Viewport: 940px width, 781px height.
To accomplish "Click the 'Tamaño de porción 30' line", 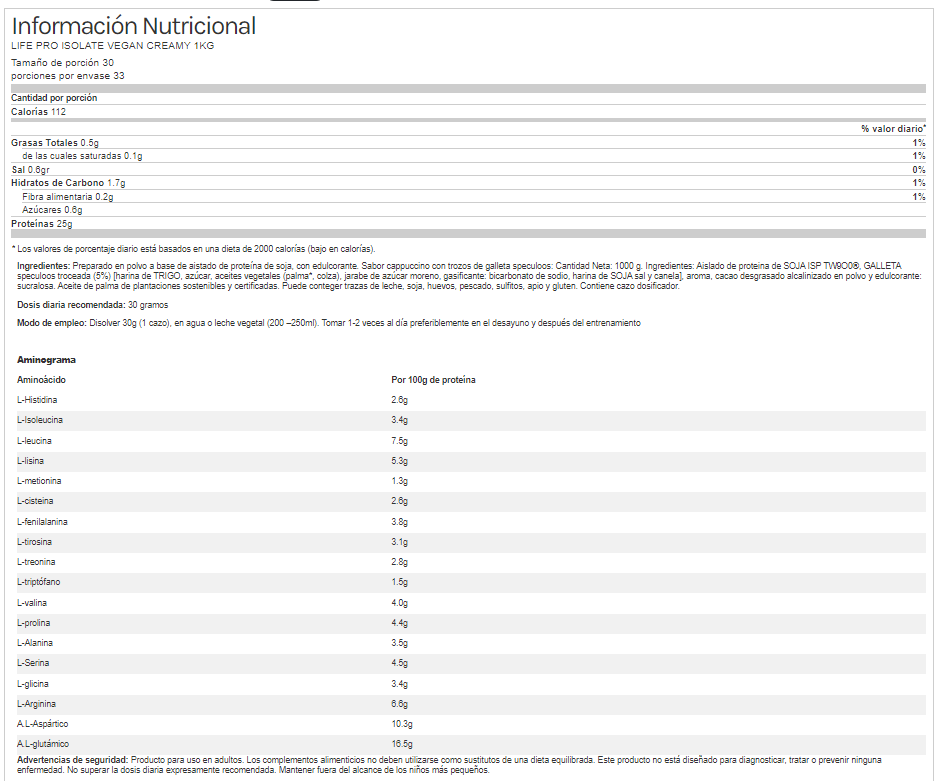I will [x=62, y=62].
